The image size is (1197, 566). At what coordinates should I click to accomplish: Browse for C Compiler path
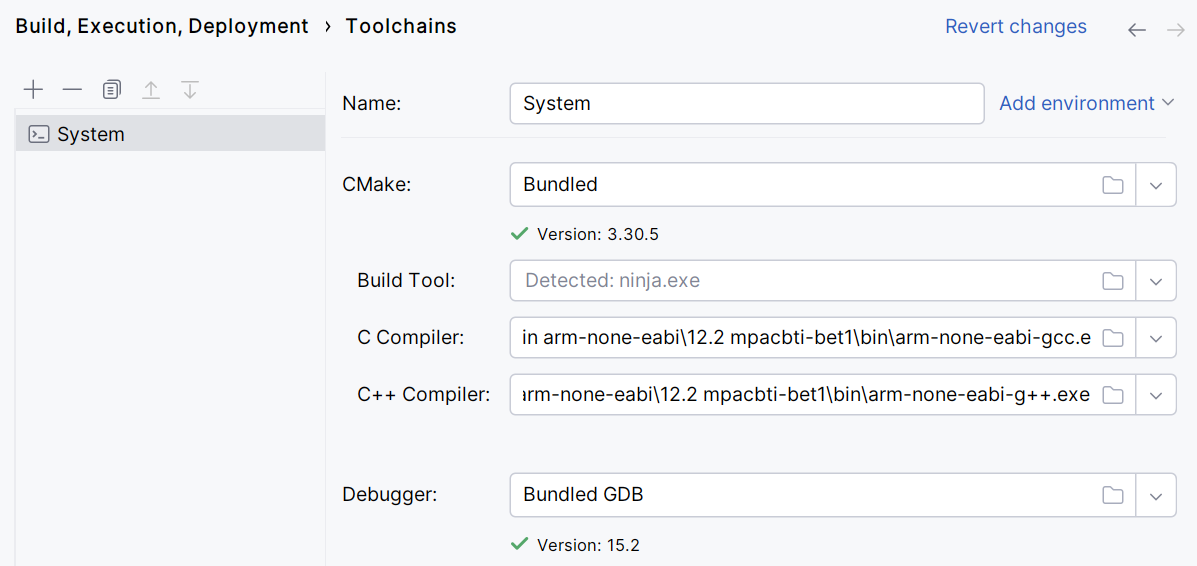tap(1112, 338)
